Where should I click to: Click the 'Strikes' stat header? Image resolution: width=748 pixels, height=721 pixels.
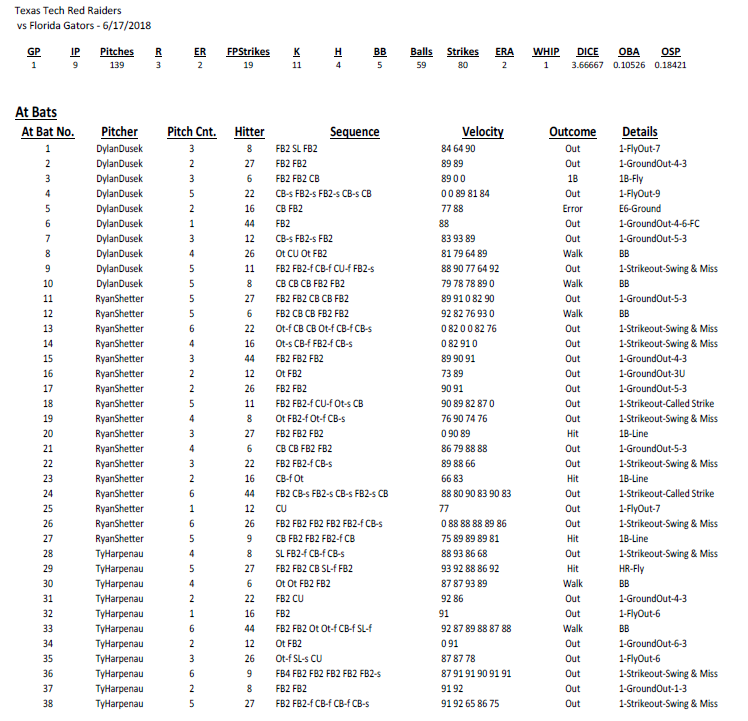tap(462, 52)
